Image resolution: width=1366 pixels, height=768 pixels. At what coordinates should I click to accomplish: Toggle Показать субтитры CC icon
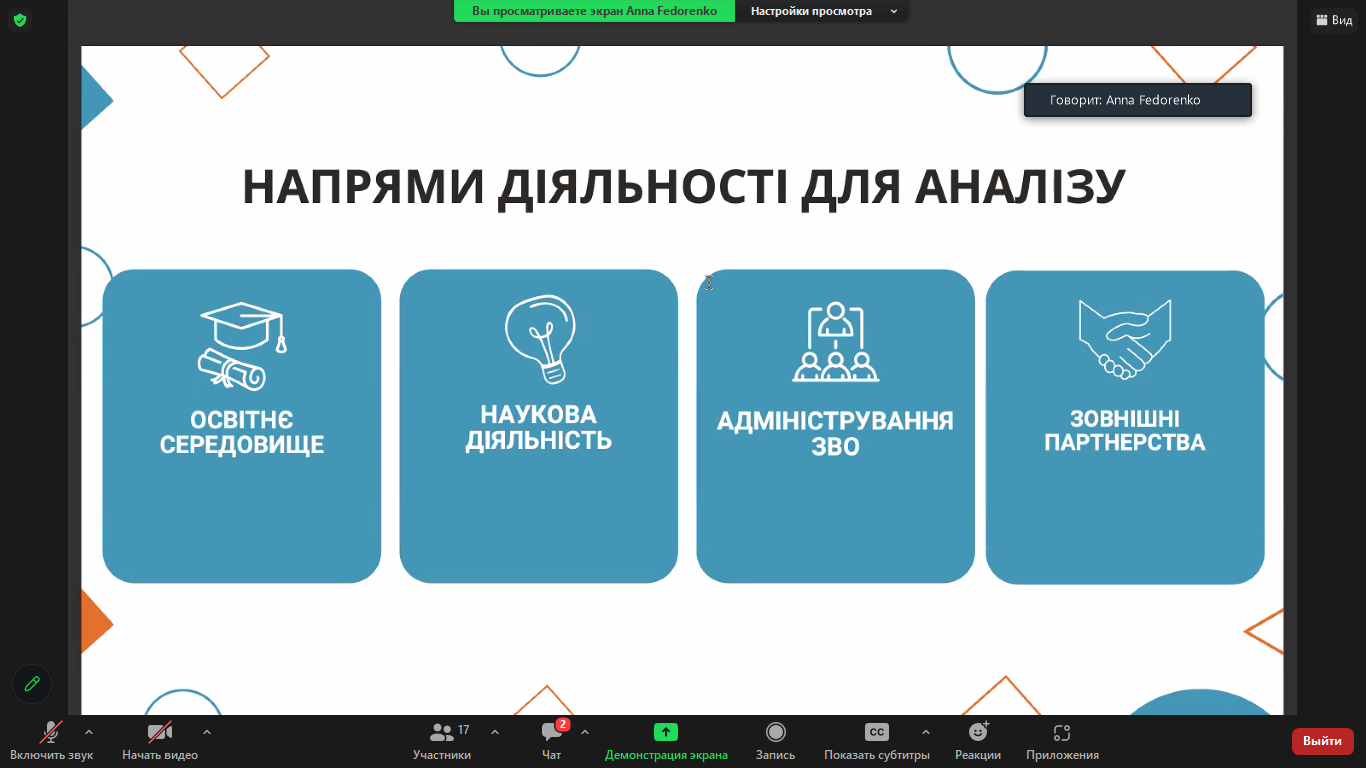877,732
